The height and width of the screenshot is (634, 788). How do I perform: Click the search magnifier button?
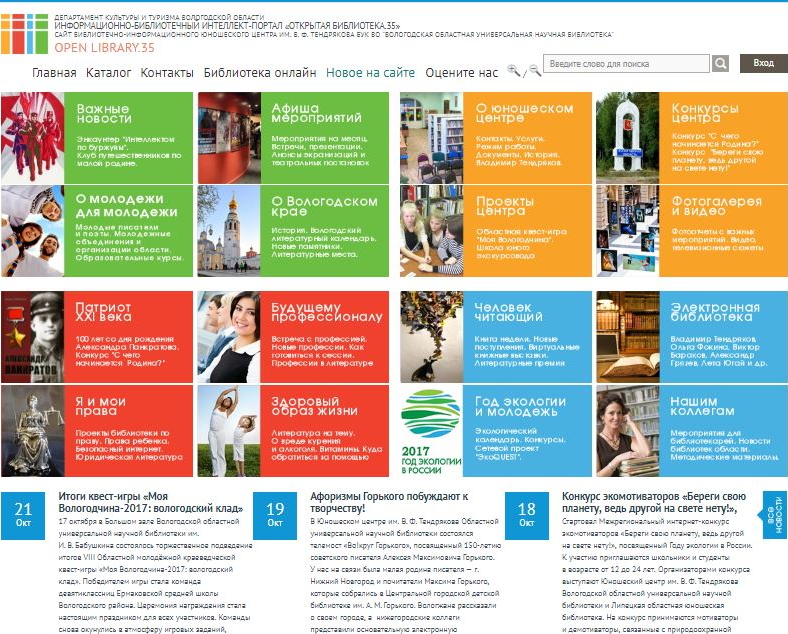720,64
